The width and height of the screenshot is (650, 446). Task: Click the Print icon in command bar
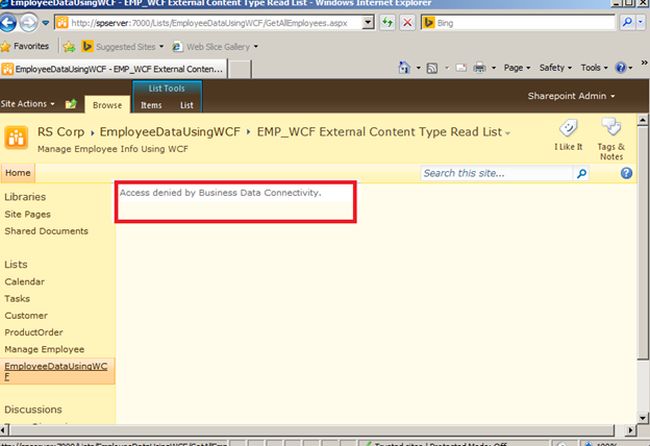(x=479, y=68)
